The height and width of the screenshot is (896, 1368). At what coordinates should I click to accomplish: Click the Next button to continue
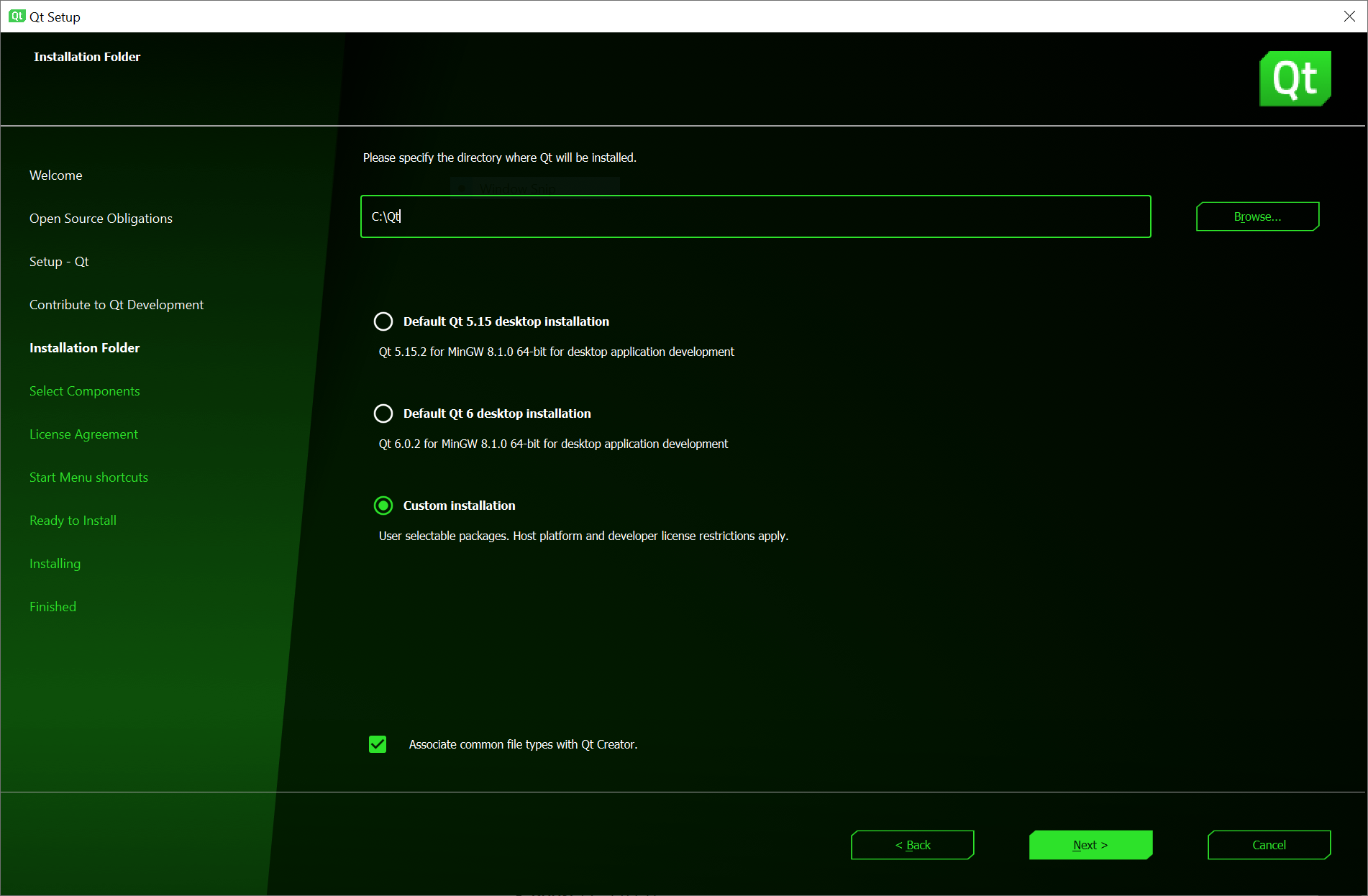pyautogui.click(x=1090, y=845)
